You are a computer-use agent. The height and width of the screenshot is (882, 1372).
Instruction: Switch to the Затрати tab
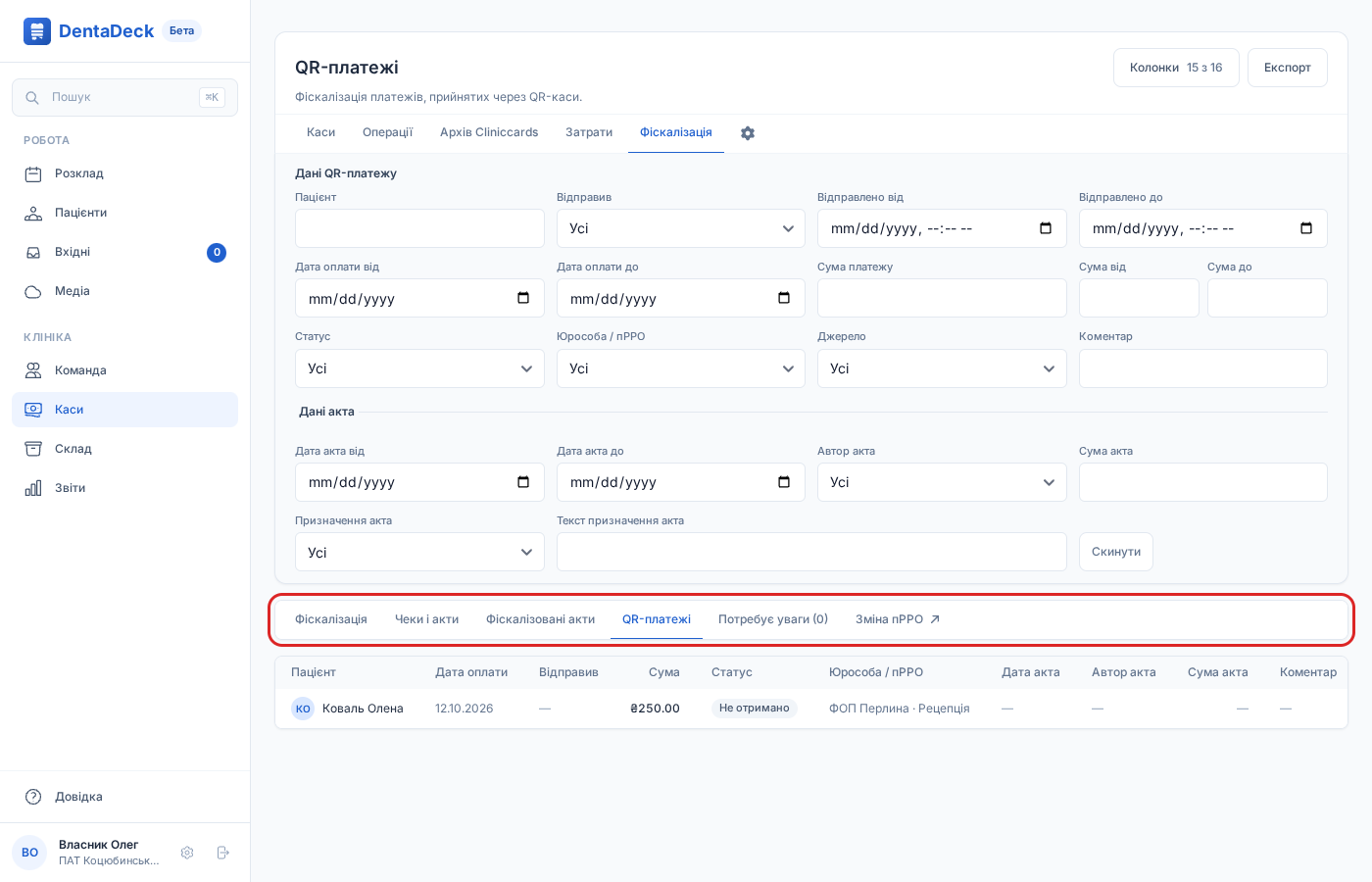[589, 132]
